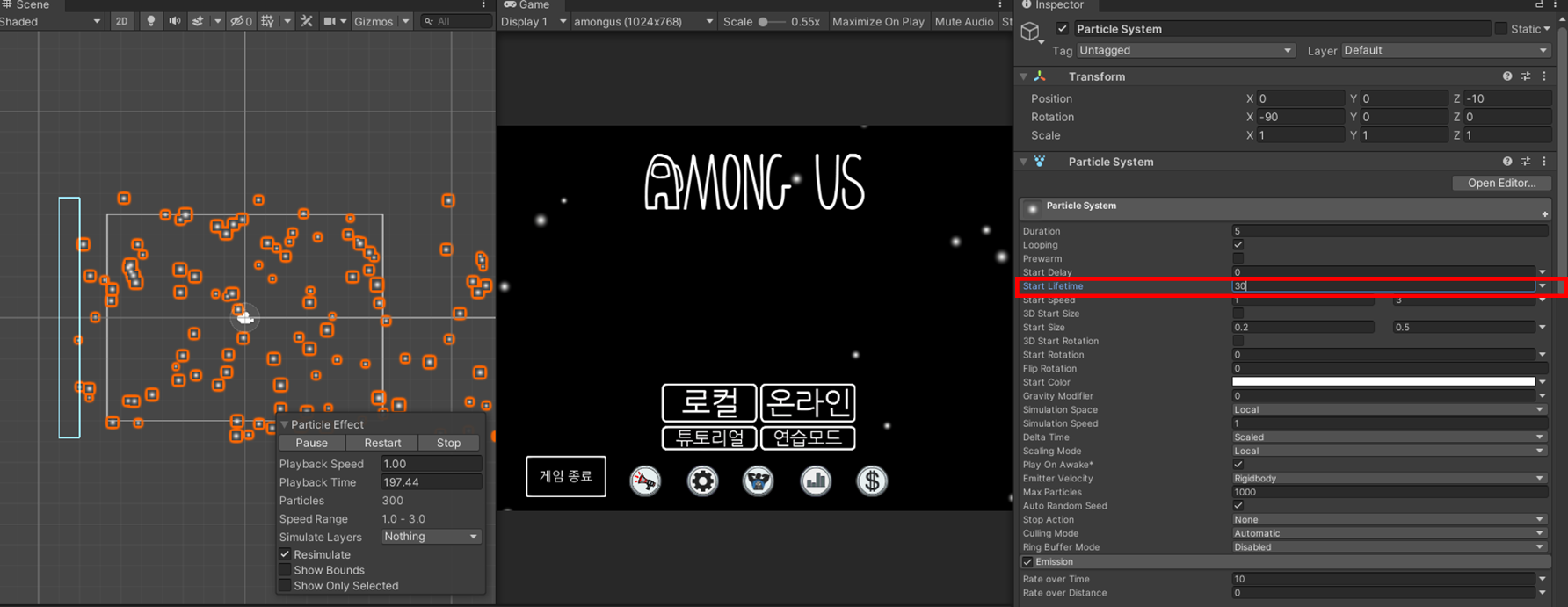1568x607 pixels.
Task: Collapse the Particle System component foldout
Action: 1024,162
